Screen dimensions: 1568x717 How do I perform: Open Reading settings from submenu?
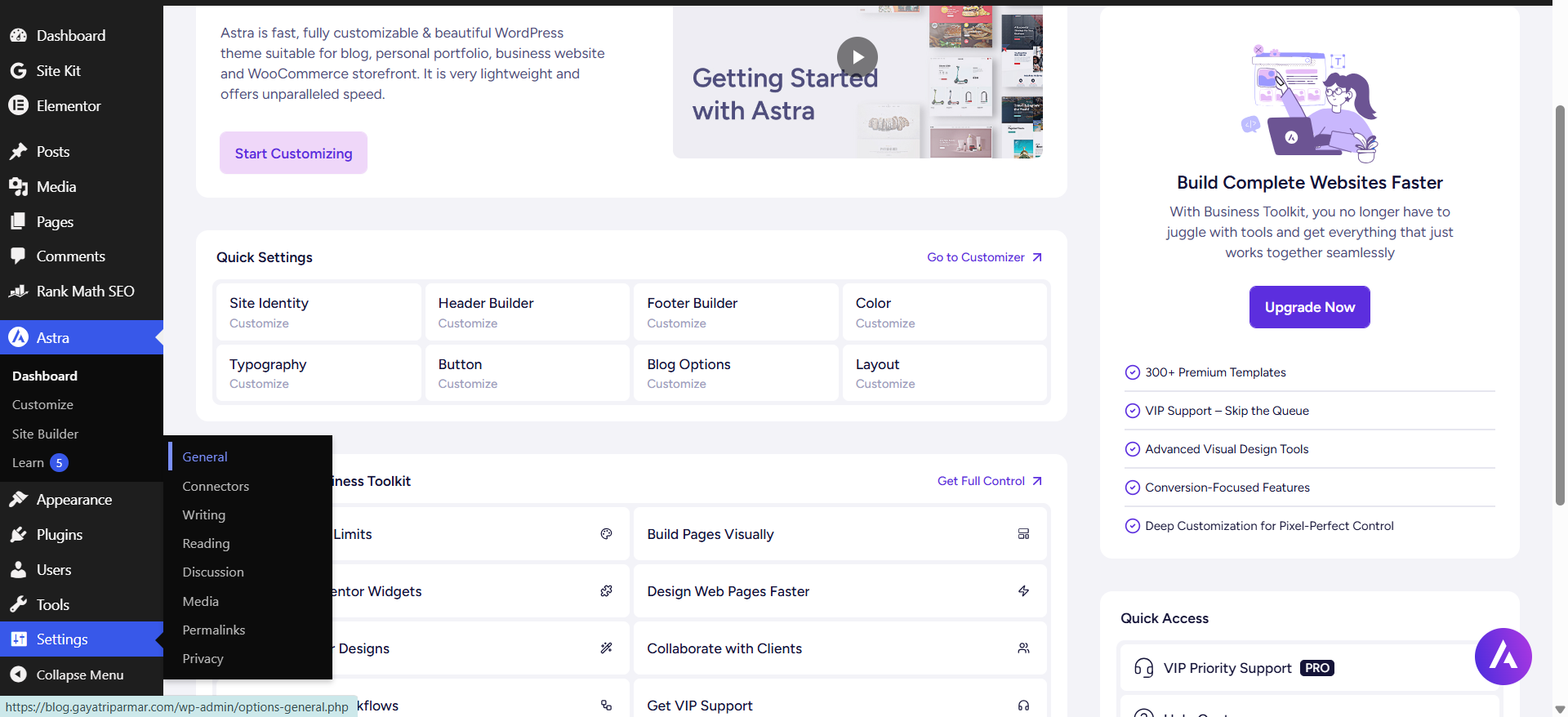(x=206, y=544)
